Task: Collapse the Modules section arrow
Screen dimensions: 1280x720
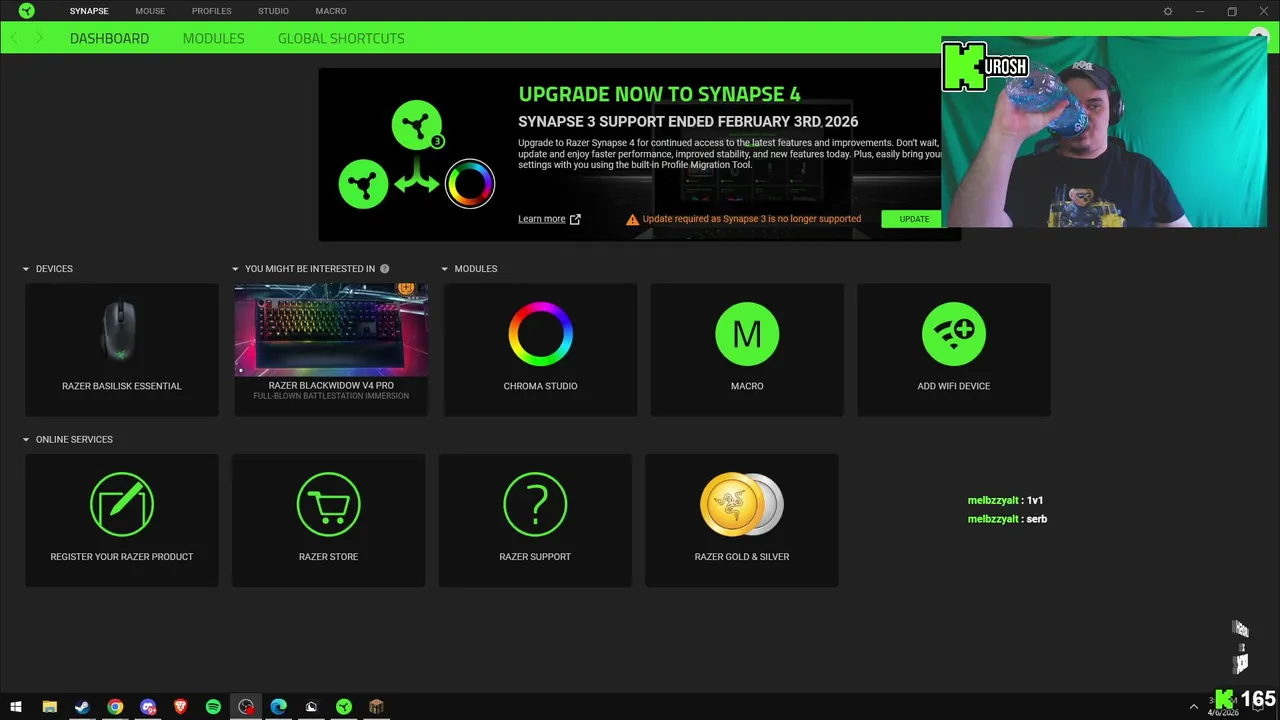Action: [445, 269]
